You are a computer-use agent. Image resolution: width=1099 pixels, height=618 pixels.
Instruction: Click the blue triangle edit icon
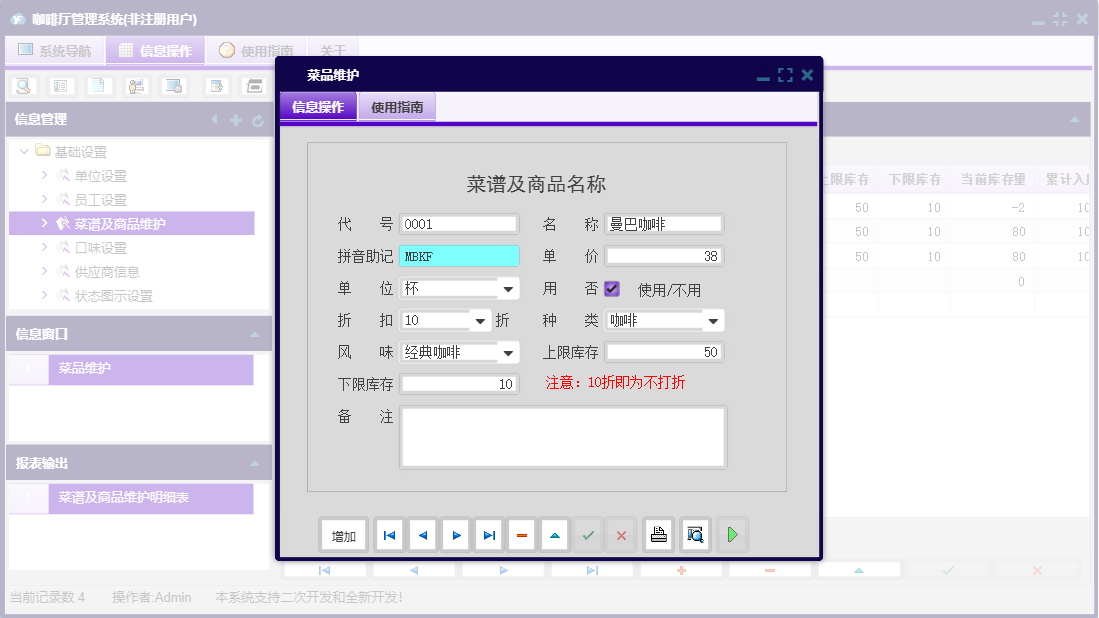tap(554, 534)
